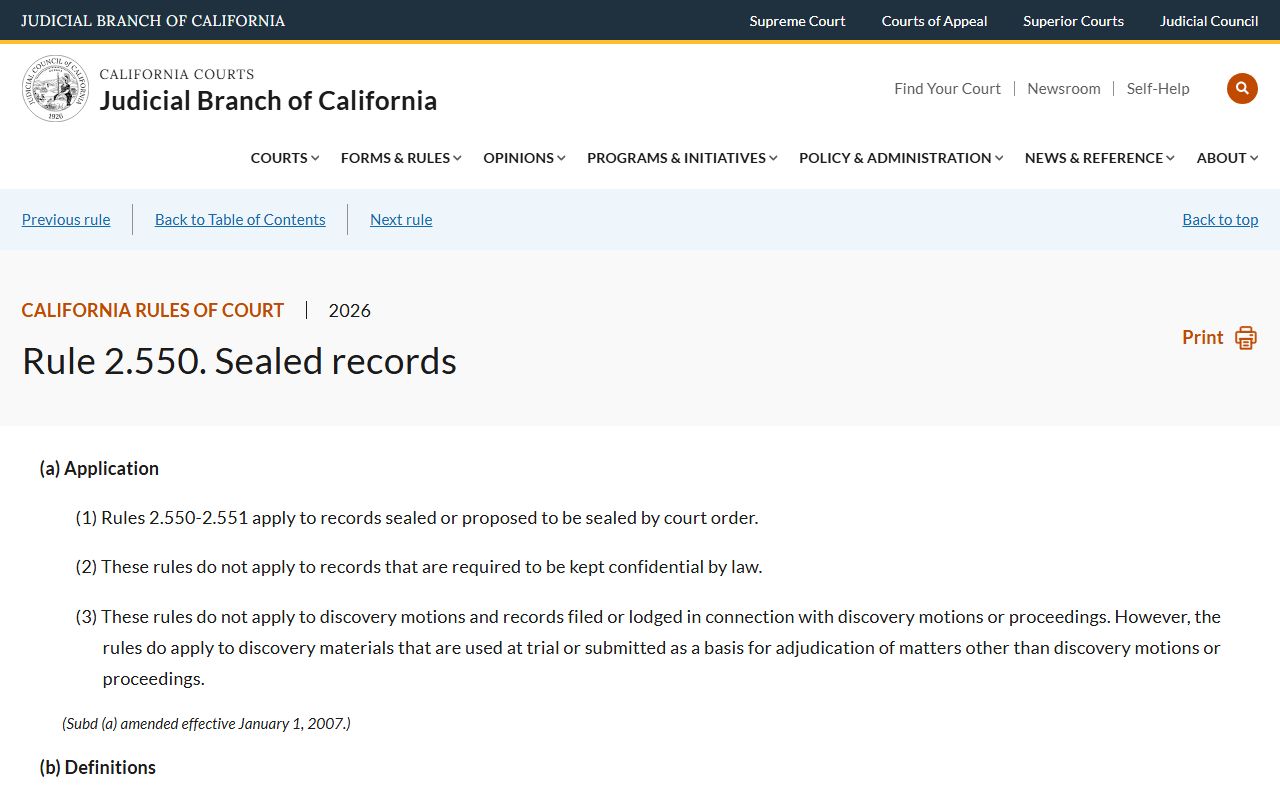The image size is (1280, 800).
Task: Click paragraph (3) about discovery motions
Action: (648, 648)
